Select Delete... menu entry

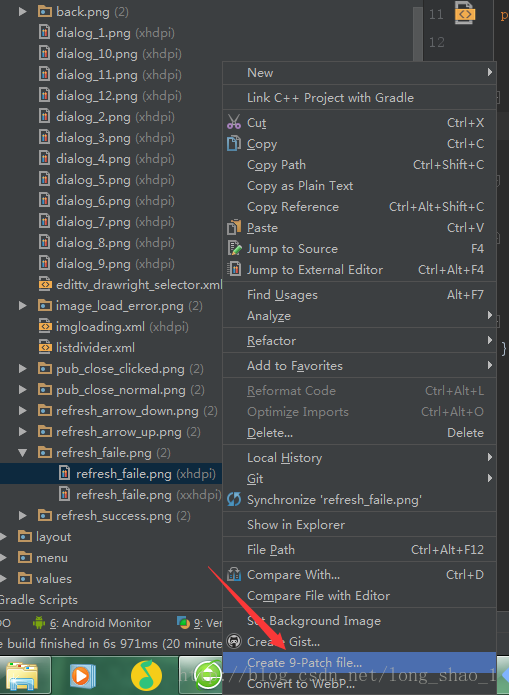359,432
